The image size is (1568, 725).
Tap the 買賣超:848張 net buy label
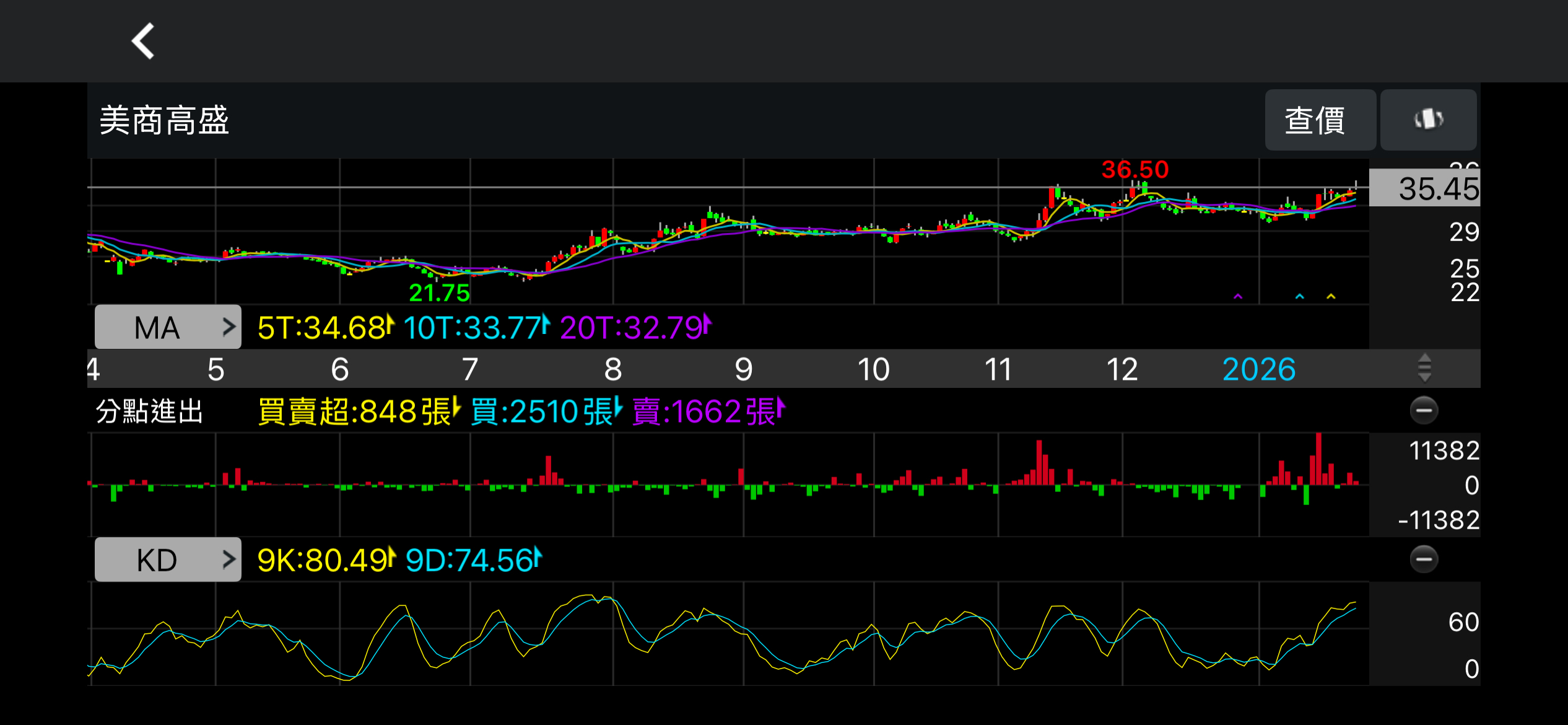pos(359,411)
